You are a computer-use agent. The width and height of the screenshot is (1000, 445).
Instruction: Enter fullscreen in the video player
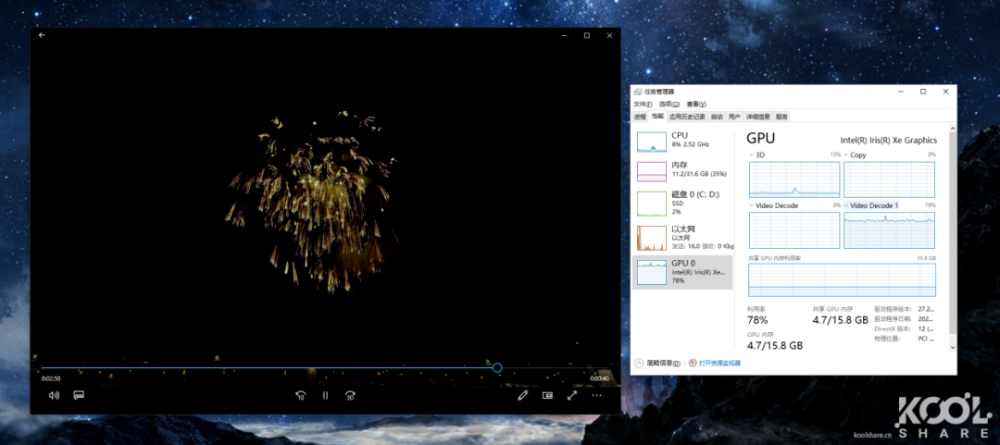coord(572,395)
